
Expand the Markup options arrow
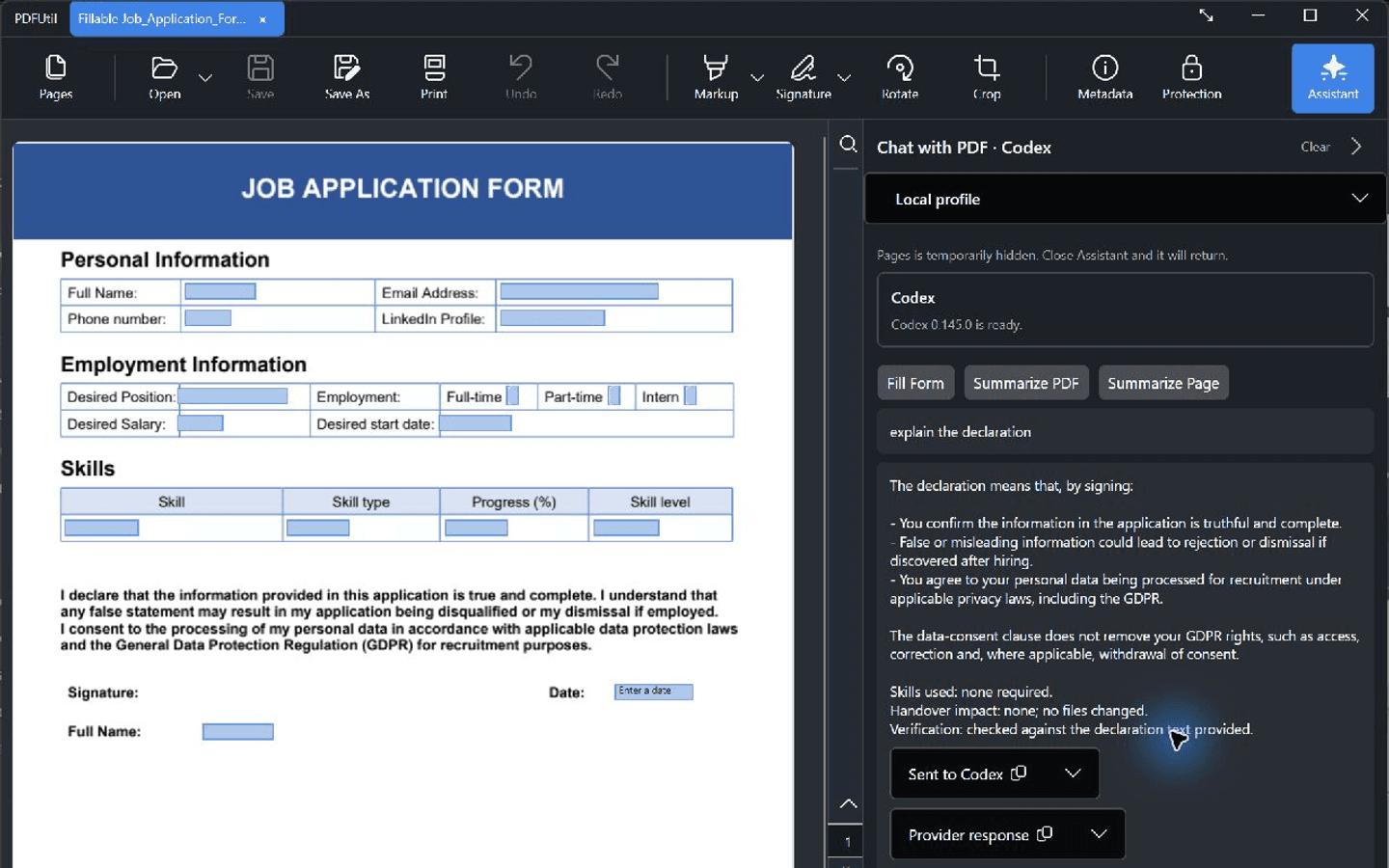click(x=757, y=78)
